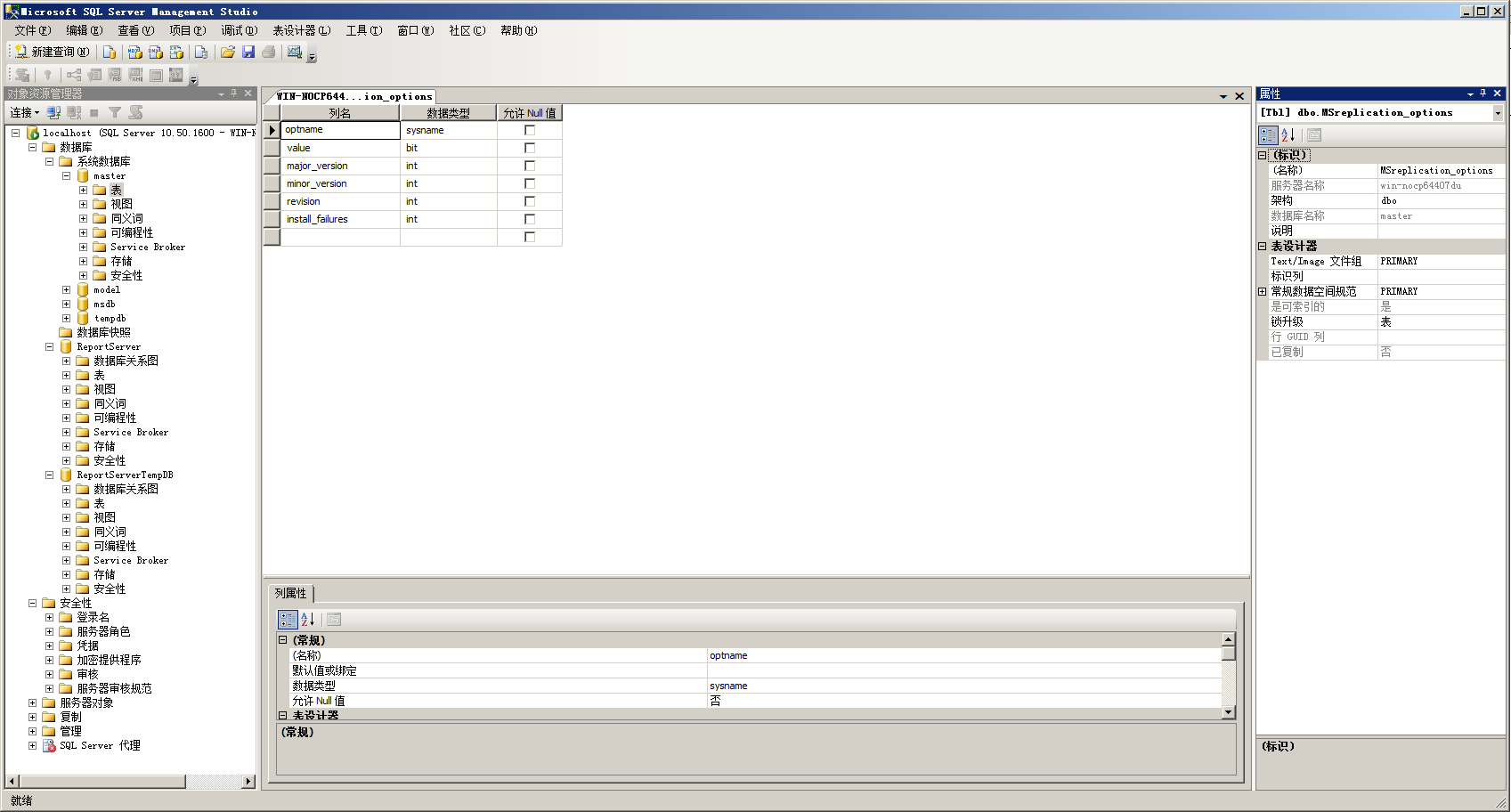Select the 列属性 tab
The image size is (1511, 812).
point(290,593)
